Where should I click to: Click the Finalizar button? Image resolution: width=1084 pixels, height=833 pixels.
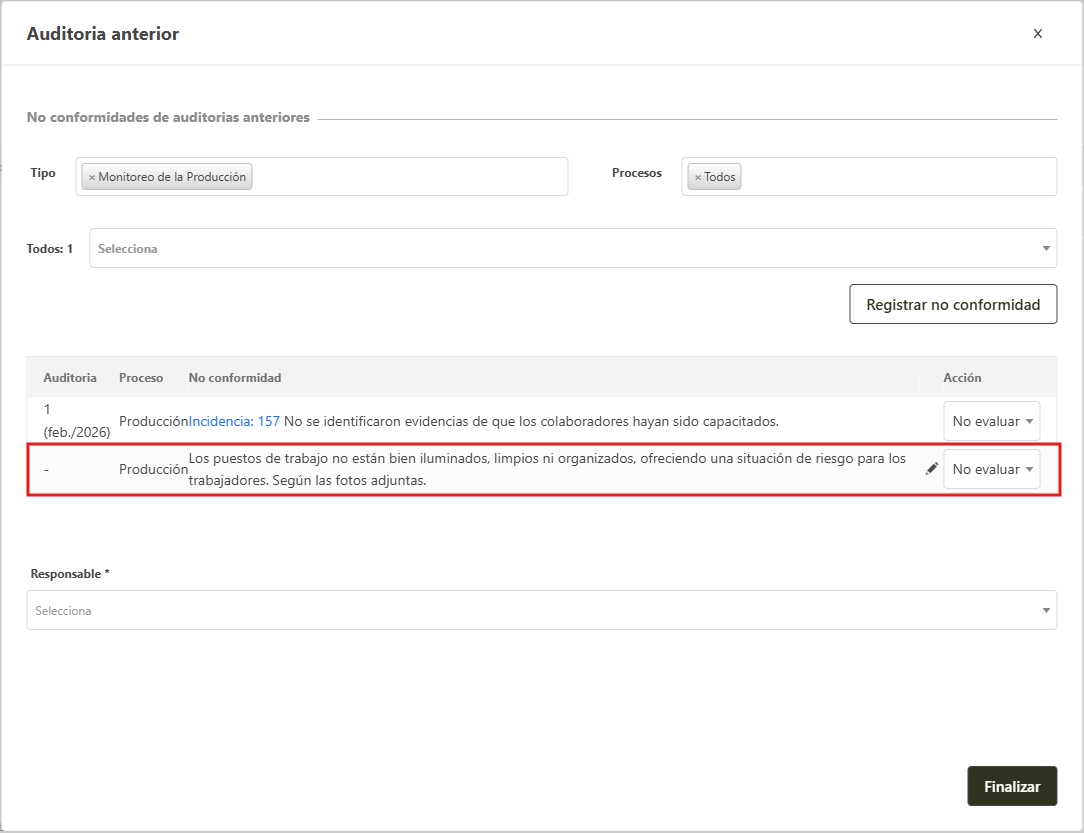click(x=1011, y=786)
